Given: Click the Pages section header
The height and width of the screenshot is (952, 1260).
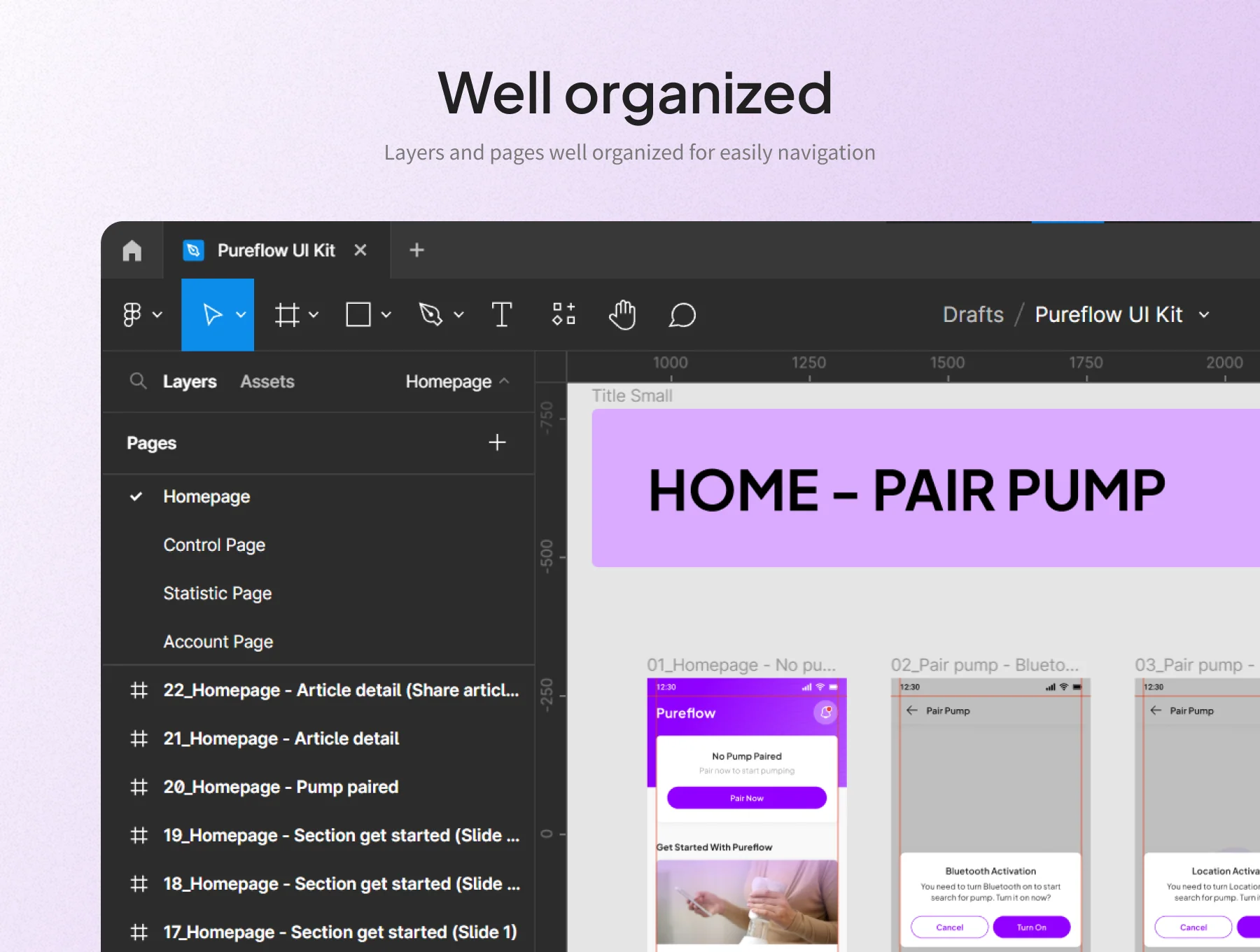Looking at the screenshot, I should (152, 443).
